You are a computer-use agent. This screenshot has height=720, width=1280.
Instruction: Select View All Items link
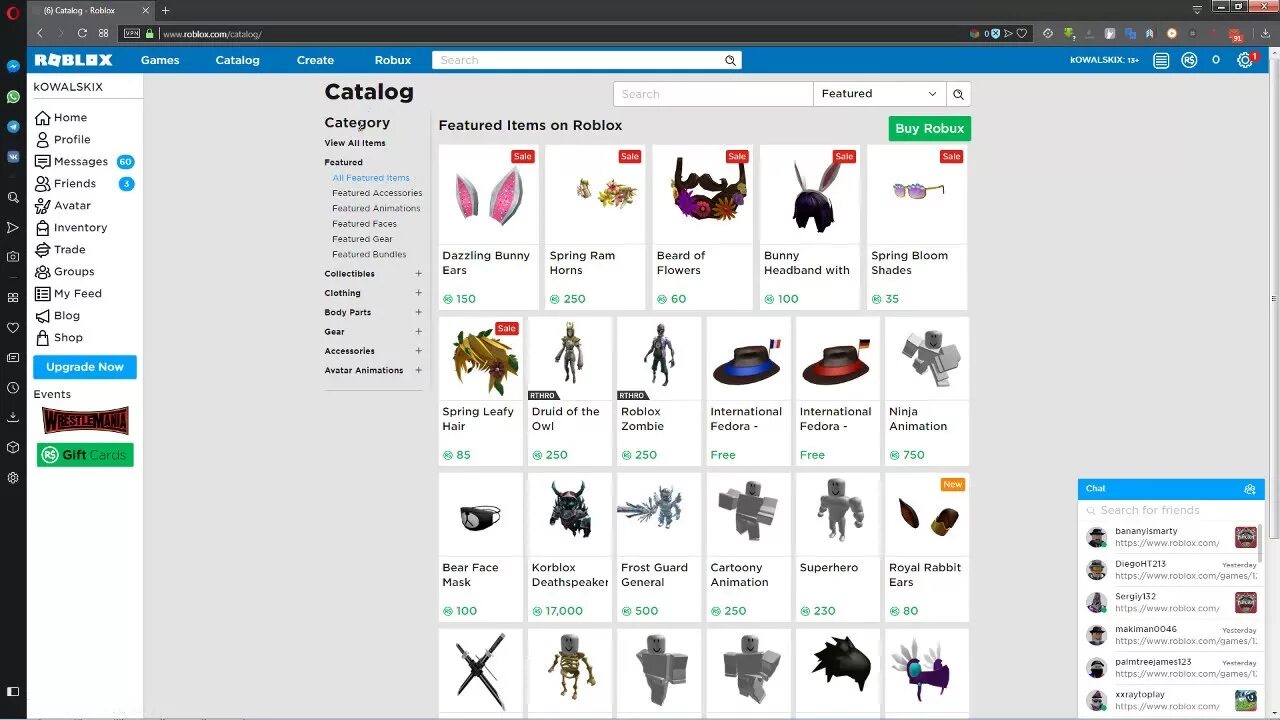pyautogui.click(x=355, y=143)
